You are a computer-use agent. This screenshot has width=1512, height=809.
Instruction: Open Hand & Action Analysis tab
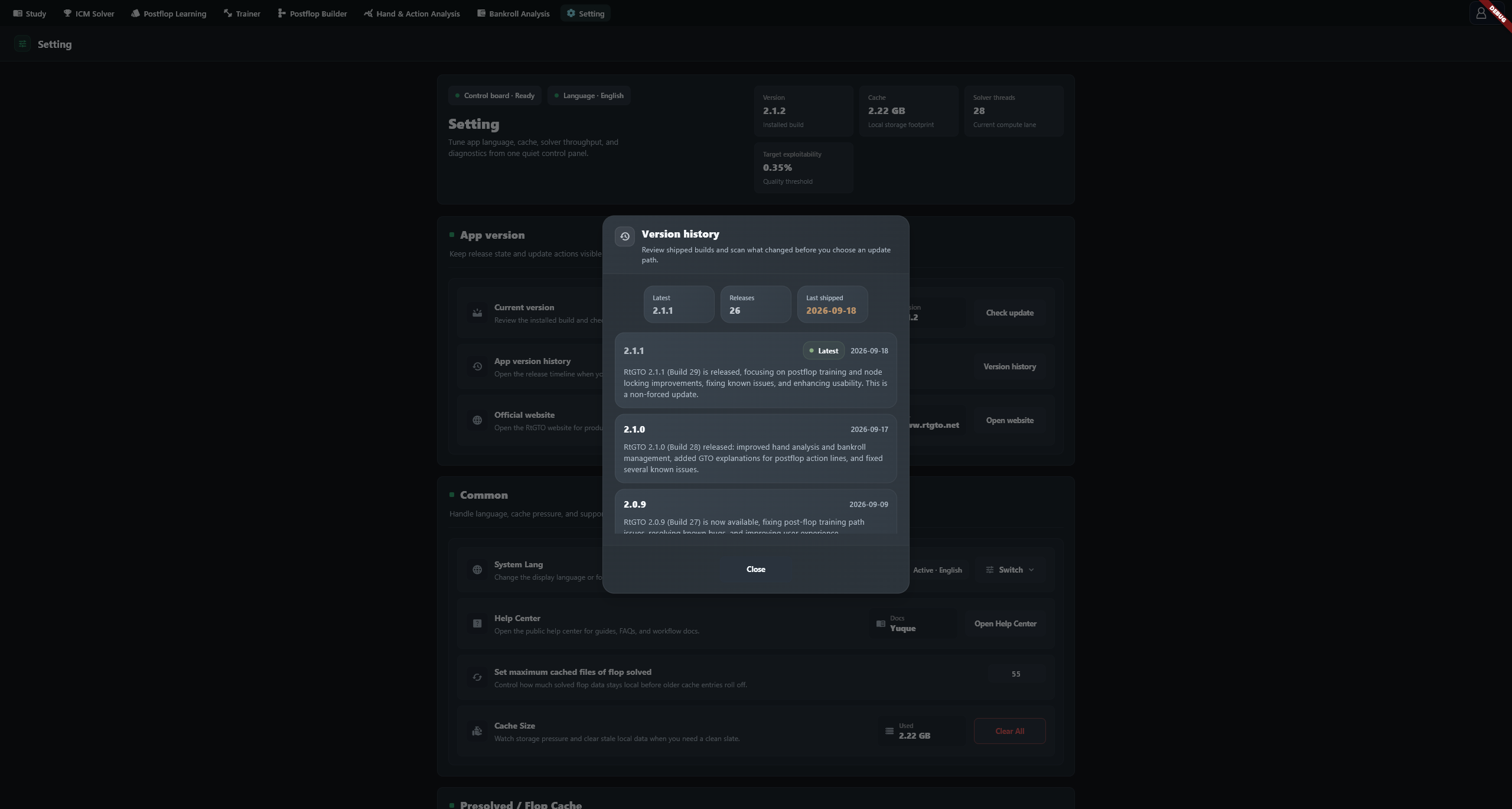[x=412, y=13]
